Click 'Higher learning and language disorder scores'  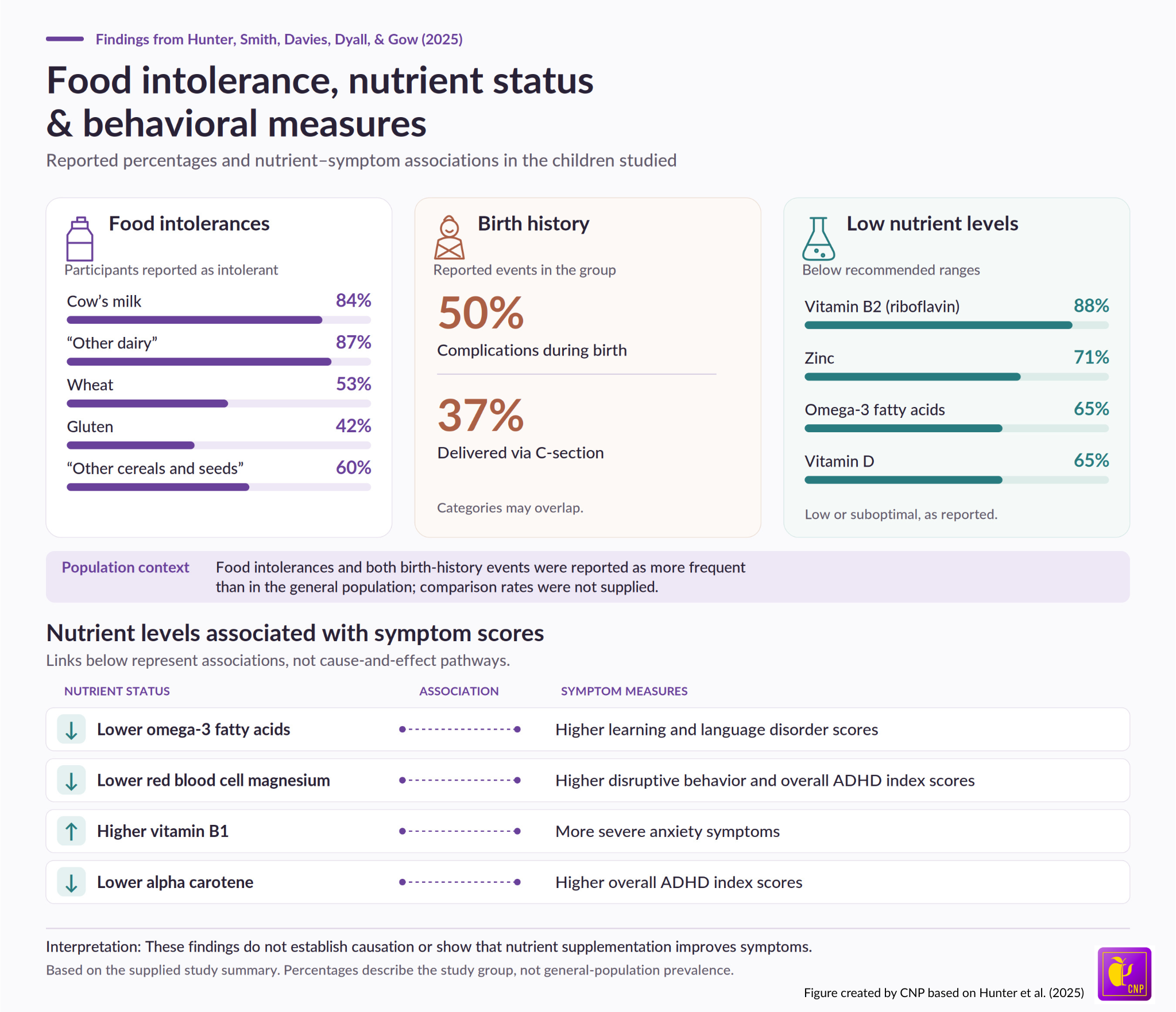717,730
